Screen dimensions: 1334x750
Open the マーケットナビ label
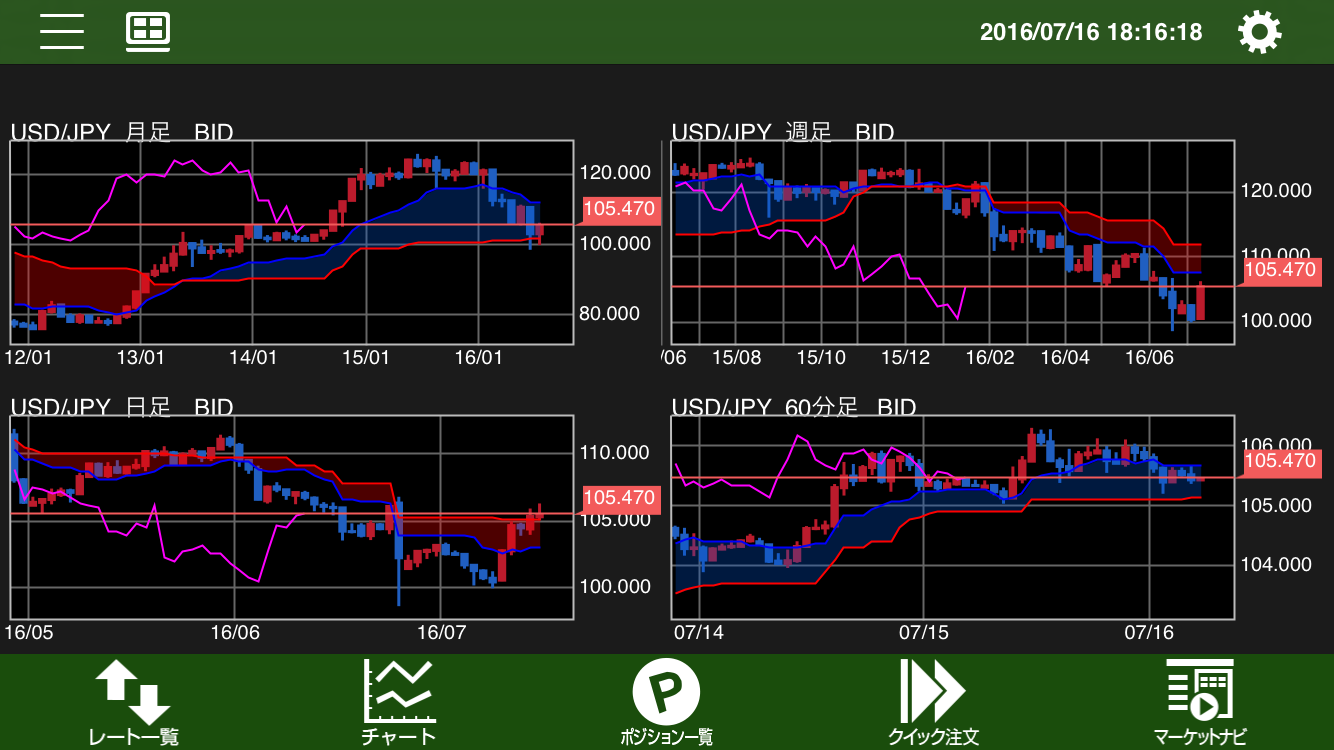pyautogui.click(x=1199, y=737)
